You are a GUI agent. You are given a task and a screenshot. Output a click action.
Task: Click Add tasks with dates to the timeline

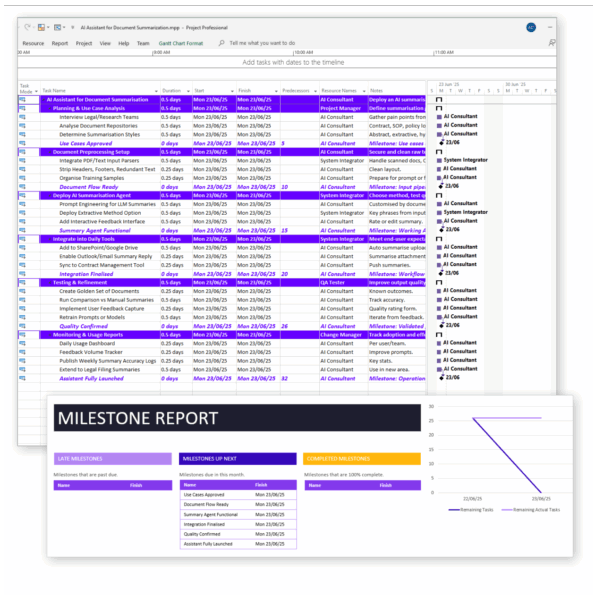(x=293, y=62)
